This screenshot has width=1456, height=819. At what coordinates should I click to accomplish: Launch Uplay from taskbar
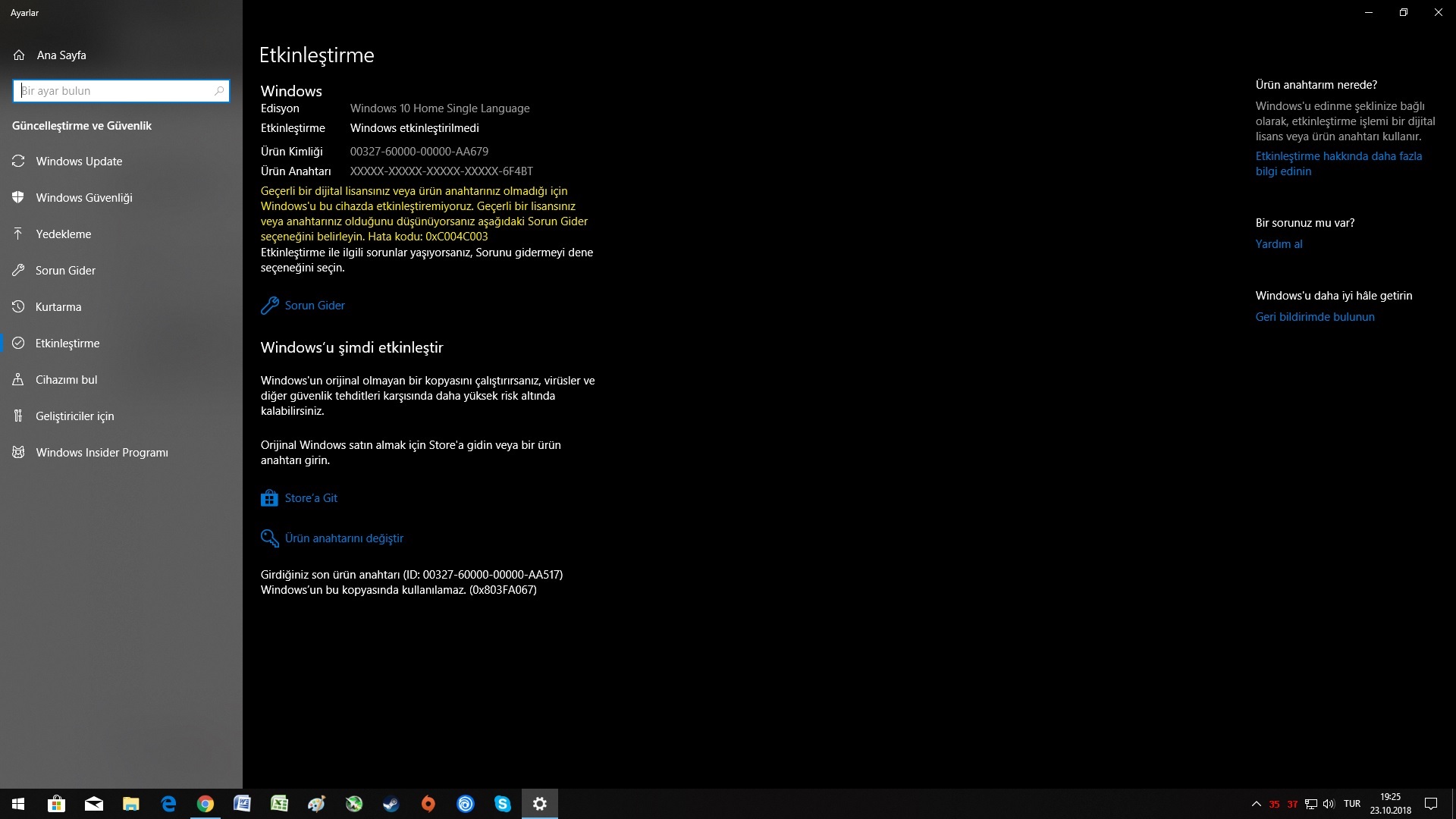[466, 804]
